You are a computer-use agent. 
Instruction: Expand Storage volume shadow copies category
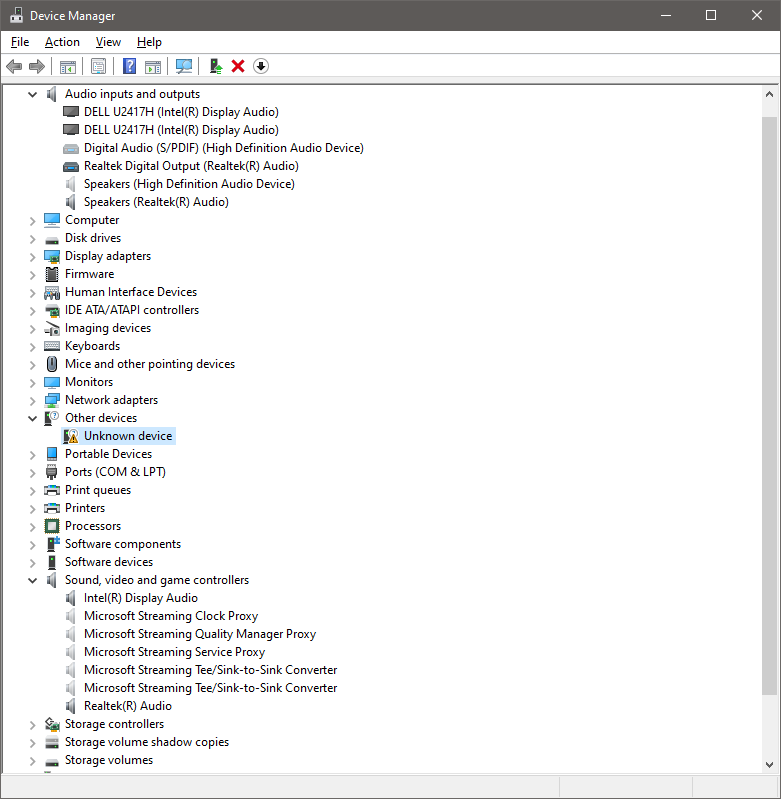33,743
